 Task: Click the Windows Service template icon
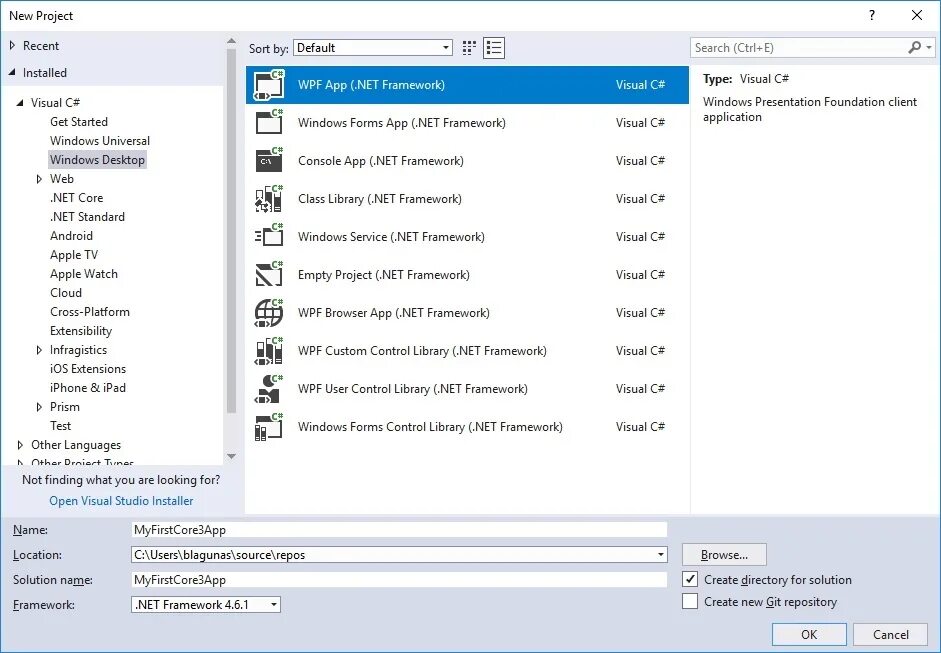pyautogui.click(x=268, y=236)
